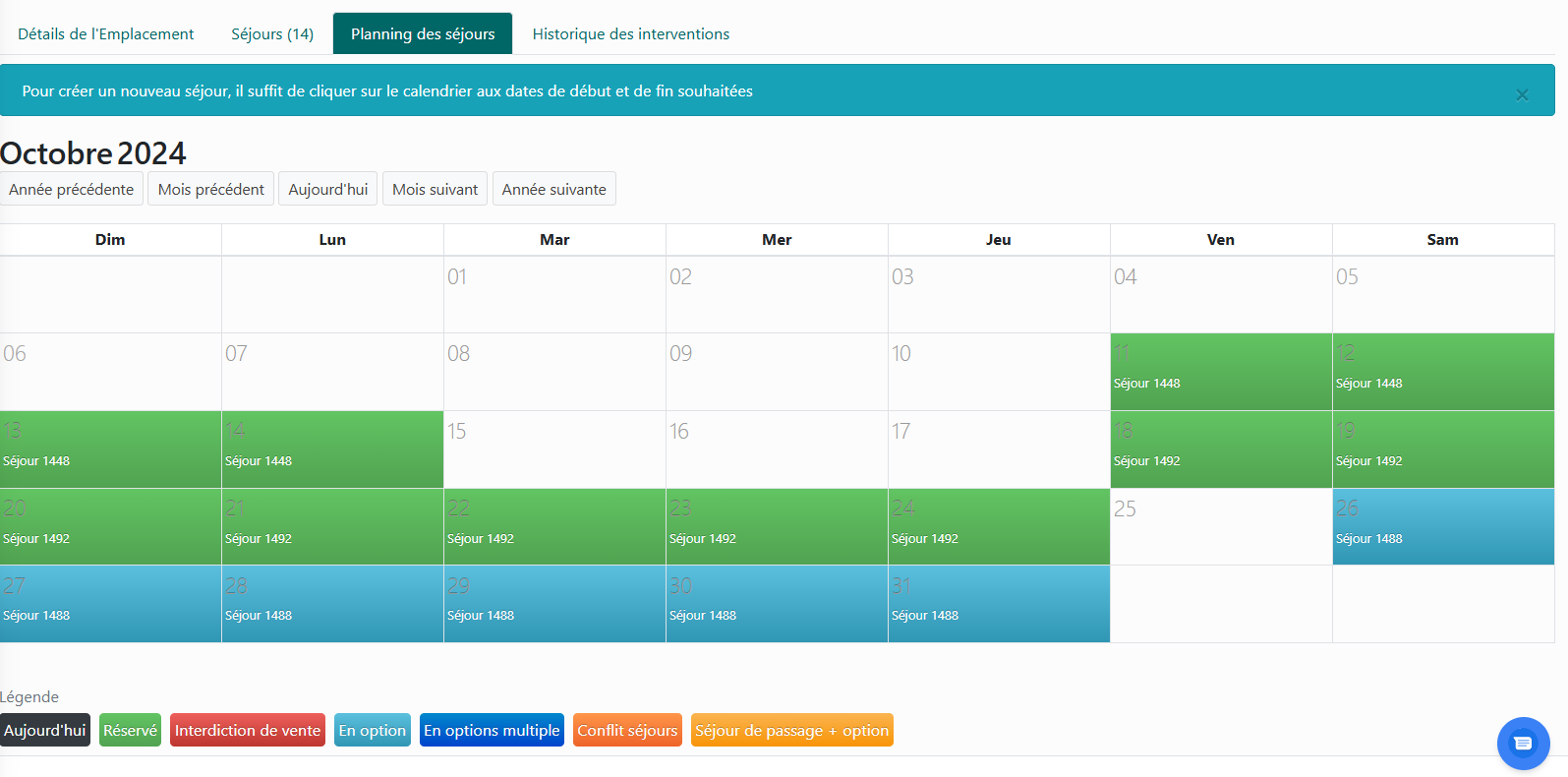Image resolution: width=1568 pixels, height=777 pixels.
Task: Select Séjour 1488 on October 26
Action: (x=1368, y=538)
